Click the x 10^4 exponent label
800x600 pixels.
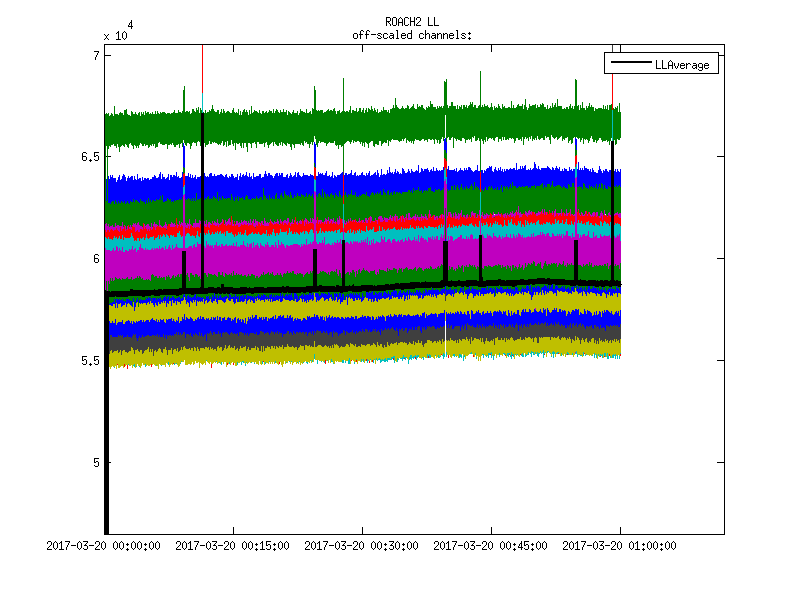tap(116, 32)
